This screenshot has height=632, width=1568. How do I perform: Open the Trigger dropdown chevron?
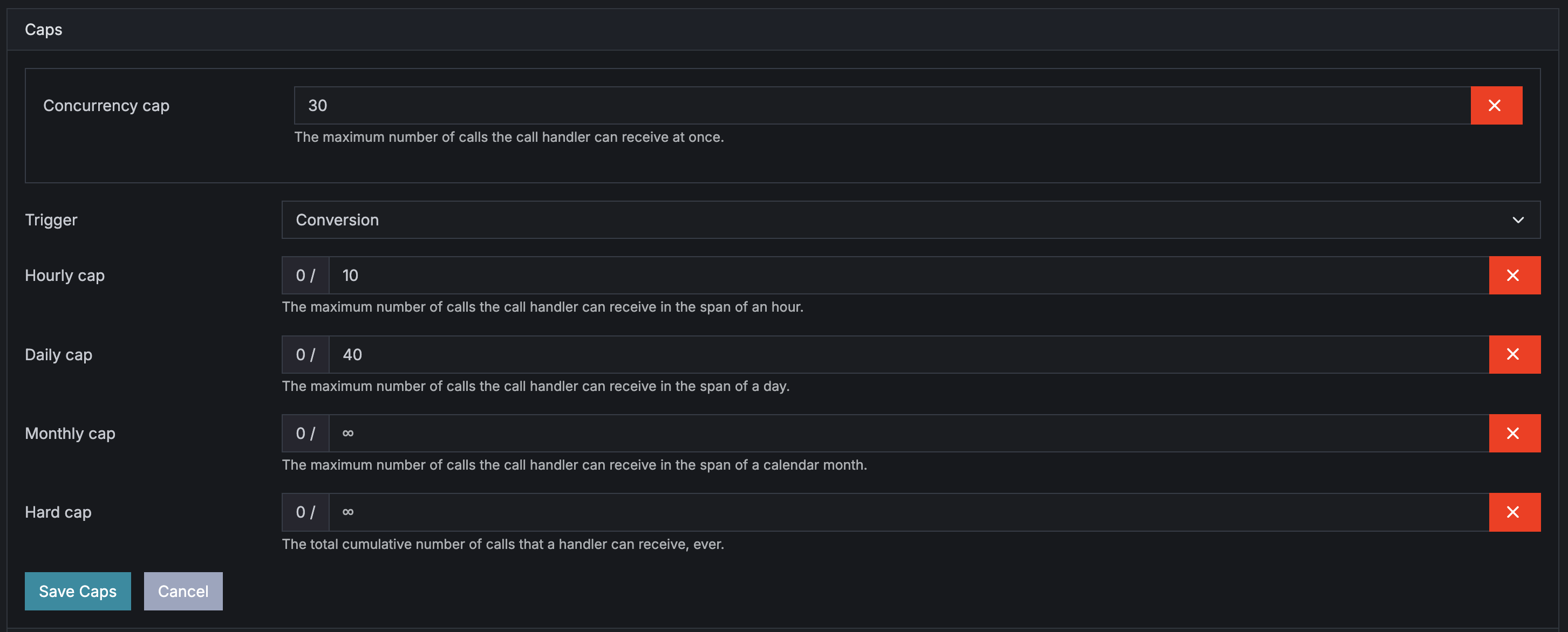pyautogui.click(x=1517, y=219)
